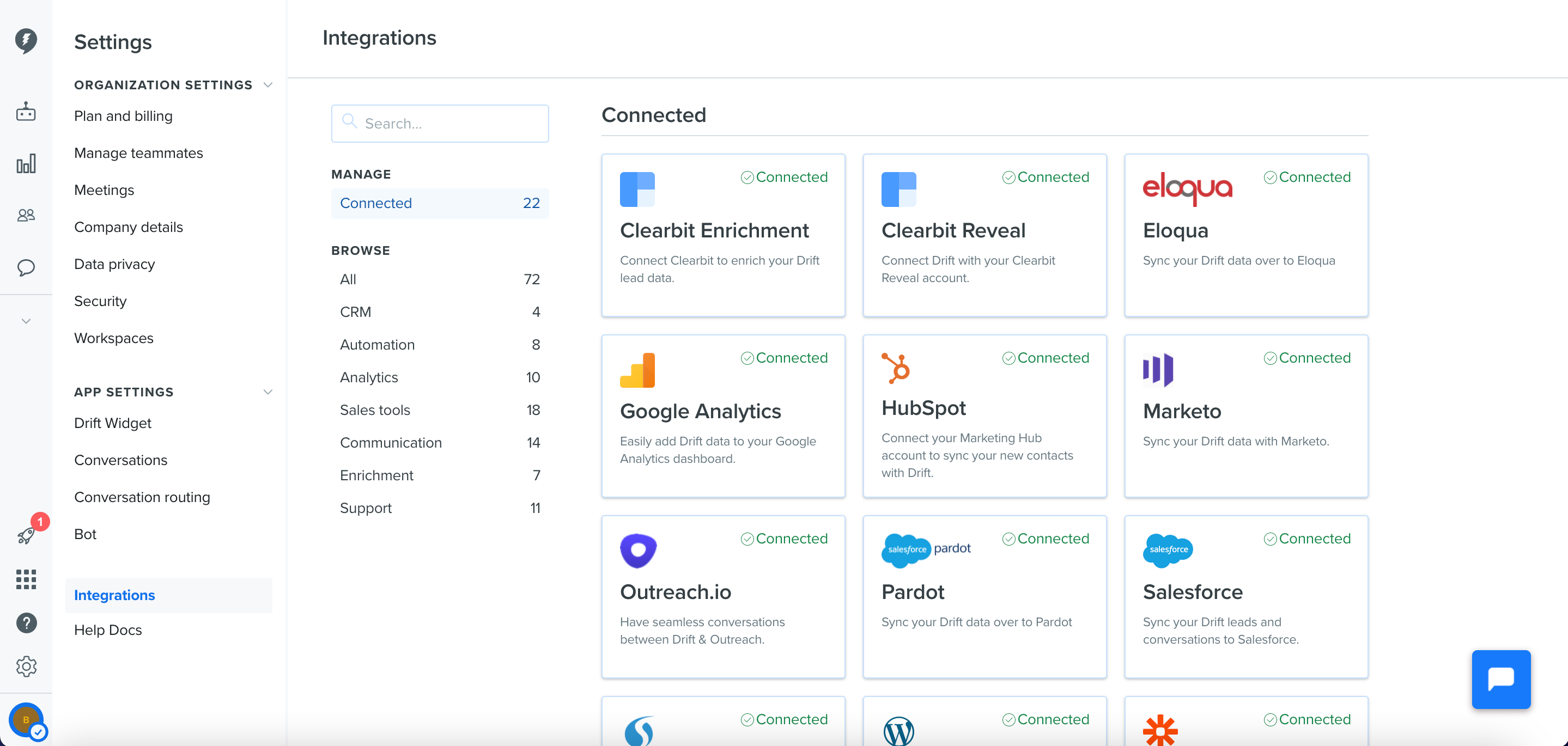Image resolution: width=1568 pixels, height=746 pixels.
Task: Filter integrations by Communication
Action: pos(440,443)
